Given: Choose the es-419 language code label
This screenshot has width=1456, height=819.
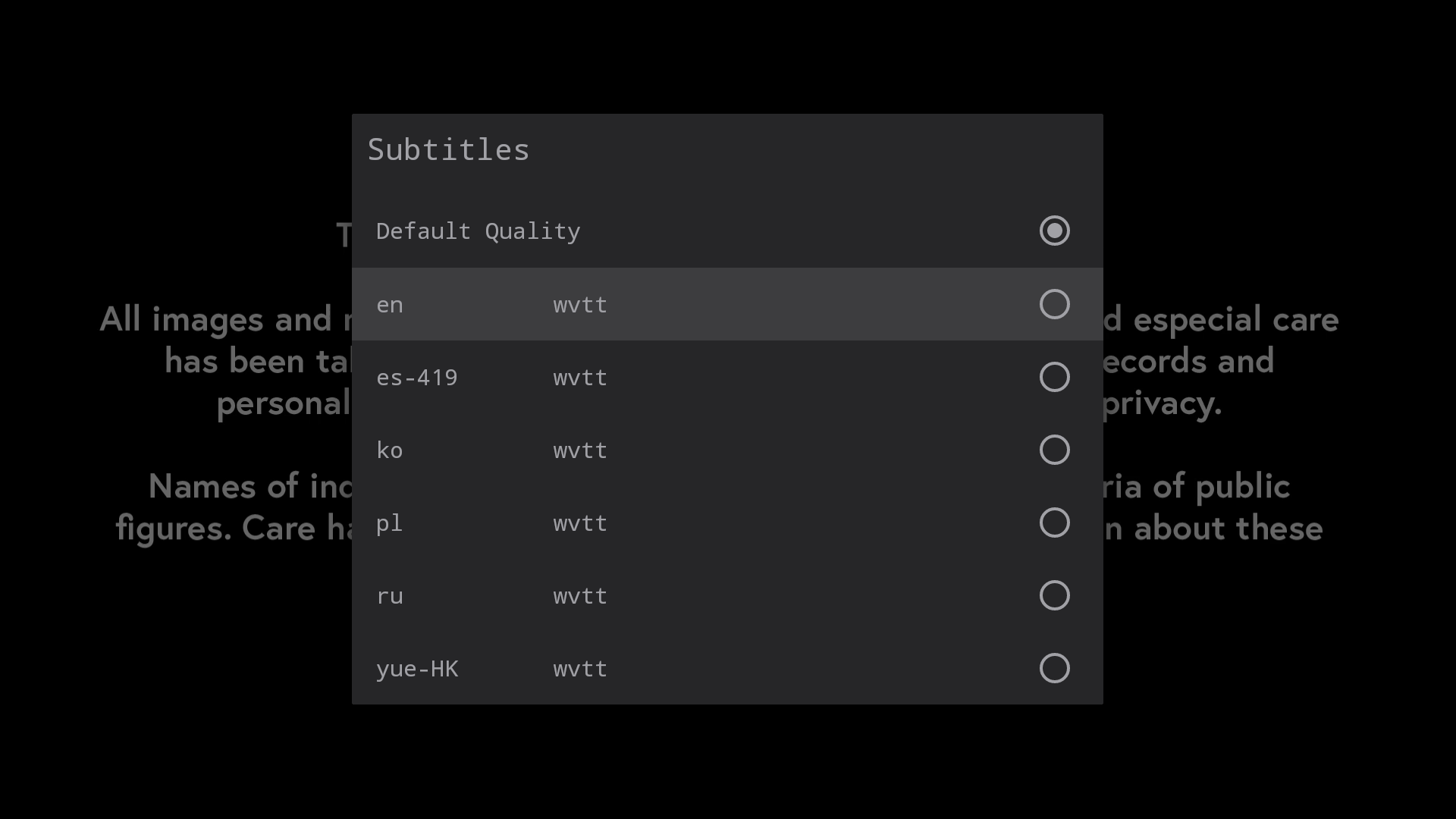Looking at the screenshot, I should point(417,378).
